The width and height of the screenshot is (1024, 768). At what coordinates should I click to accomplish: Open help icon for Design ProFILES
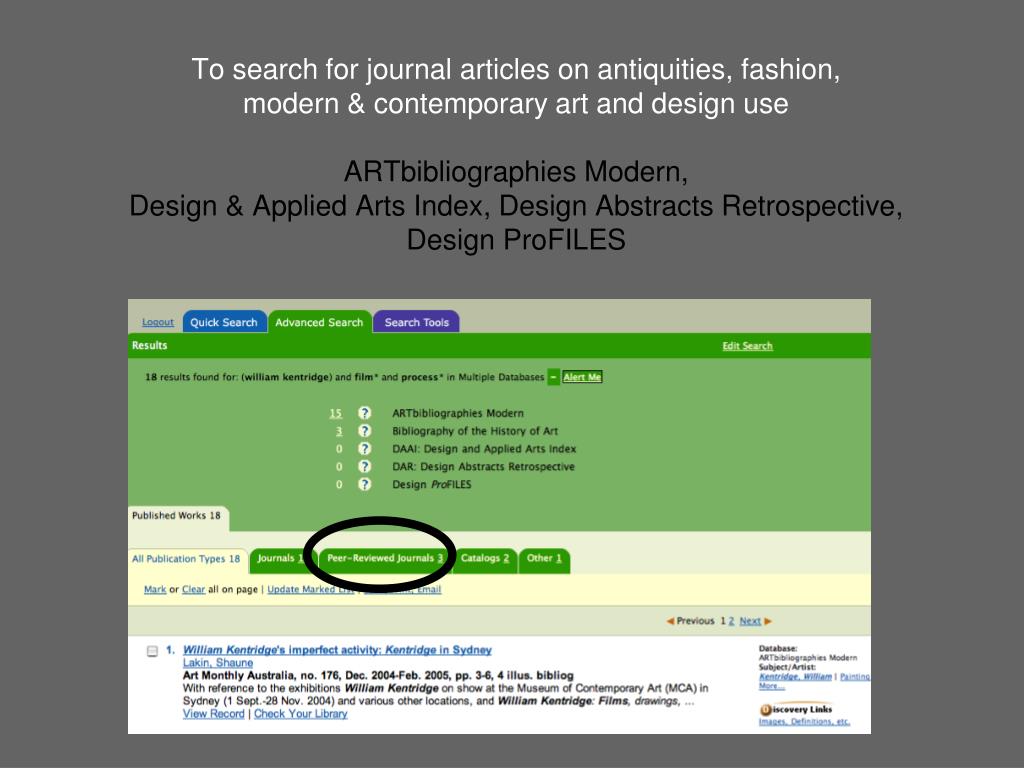(x=364, y=484)
